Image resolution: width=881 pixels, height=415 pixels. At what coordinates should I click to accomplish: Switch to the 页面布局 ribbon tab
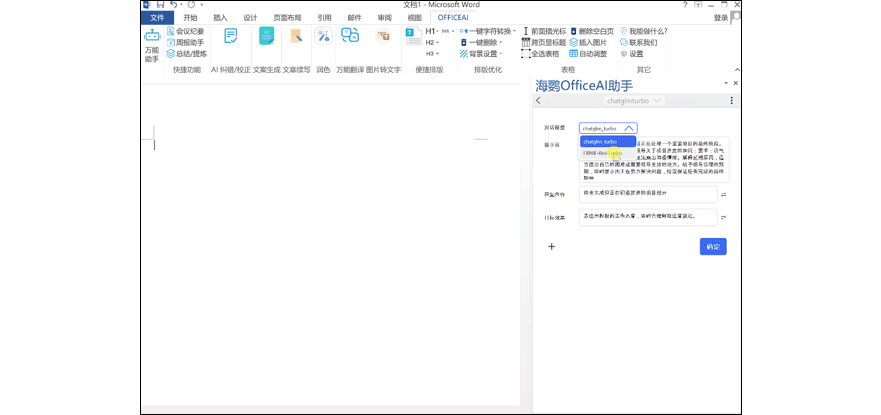click(x=288, y=17)
